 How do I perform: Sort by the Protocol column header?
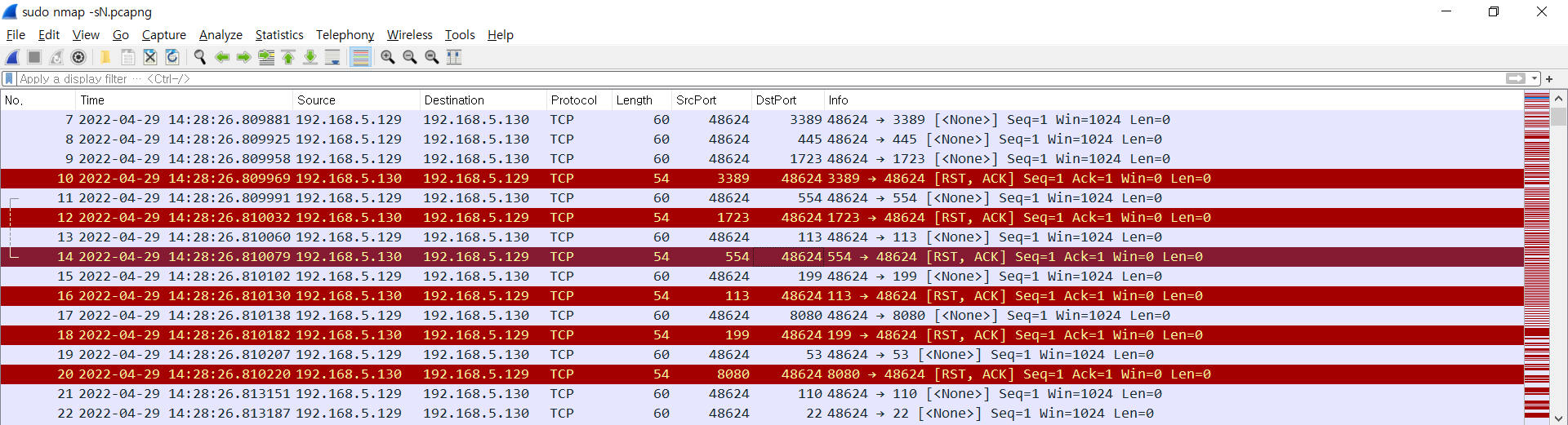coord(579,100)
